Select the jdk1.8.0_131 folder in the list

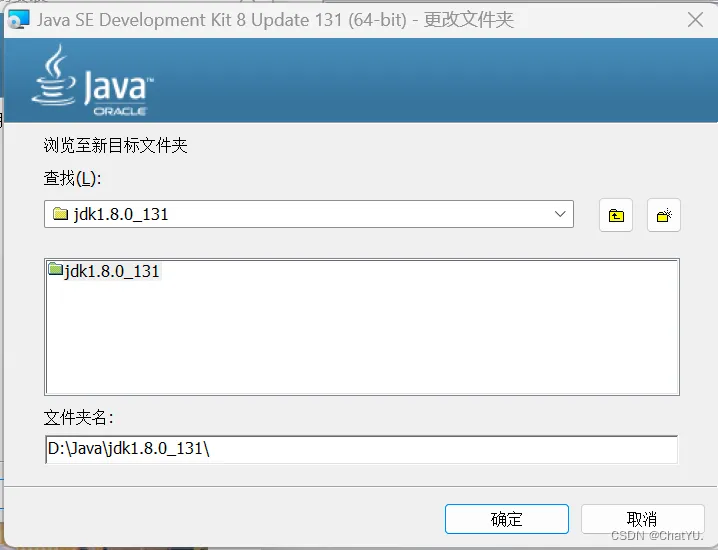tap(104, 271)
